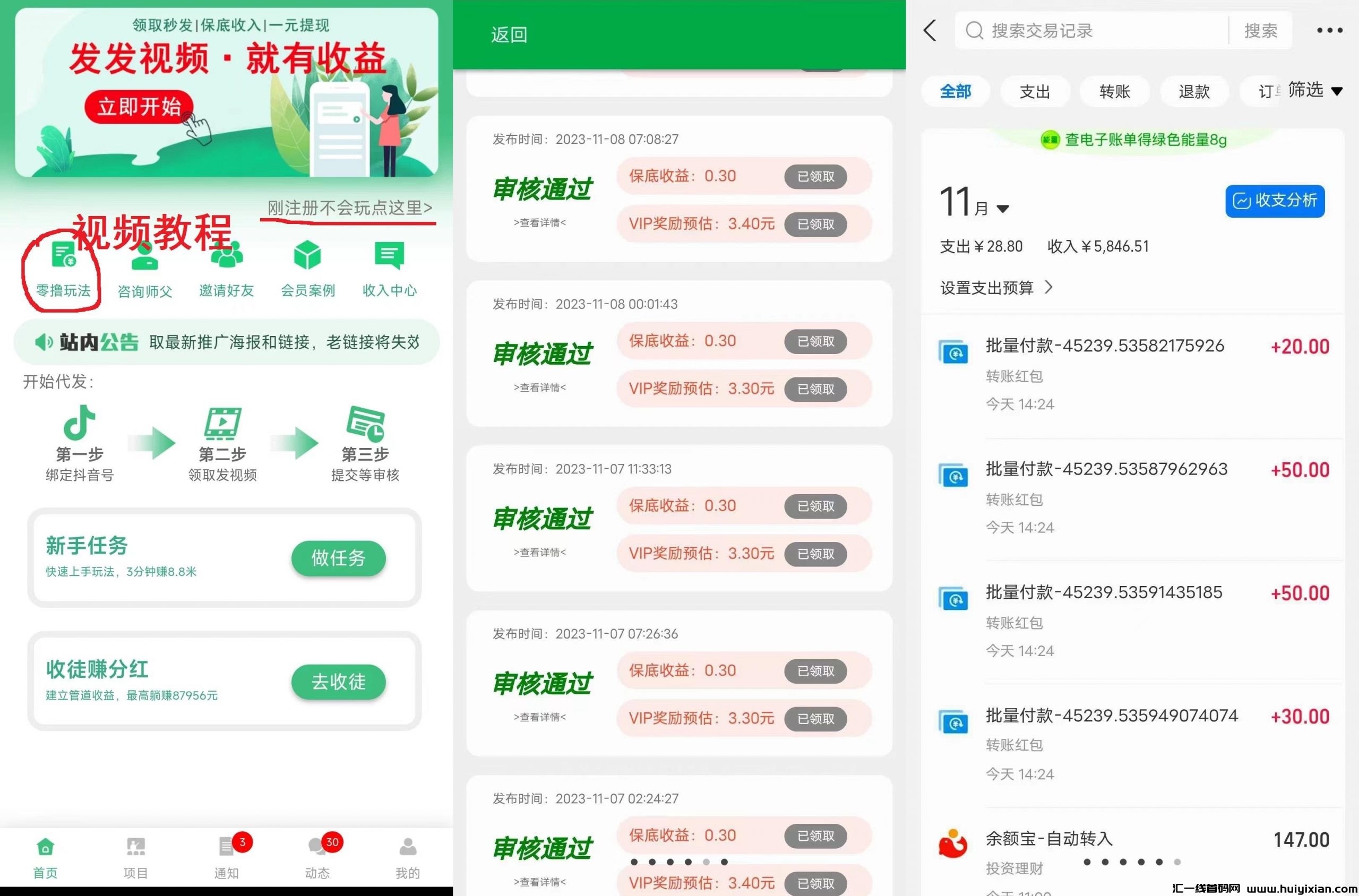Viewport: 1359px width, 896px height.
Task: Tap the back arrow beside search
Action: 930,30
